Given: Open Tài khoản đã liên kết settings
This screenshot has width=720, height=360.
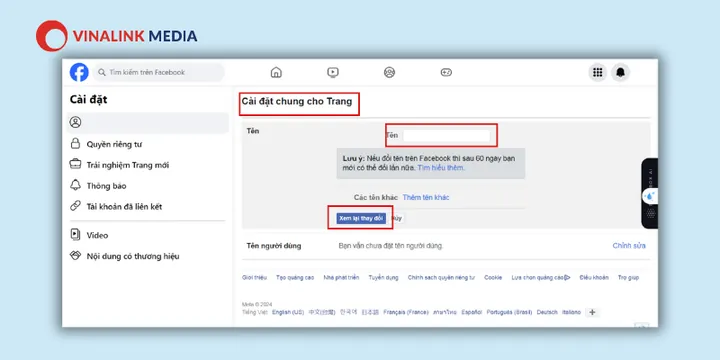Looking at the screenshot, I should 124,207.
